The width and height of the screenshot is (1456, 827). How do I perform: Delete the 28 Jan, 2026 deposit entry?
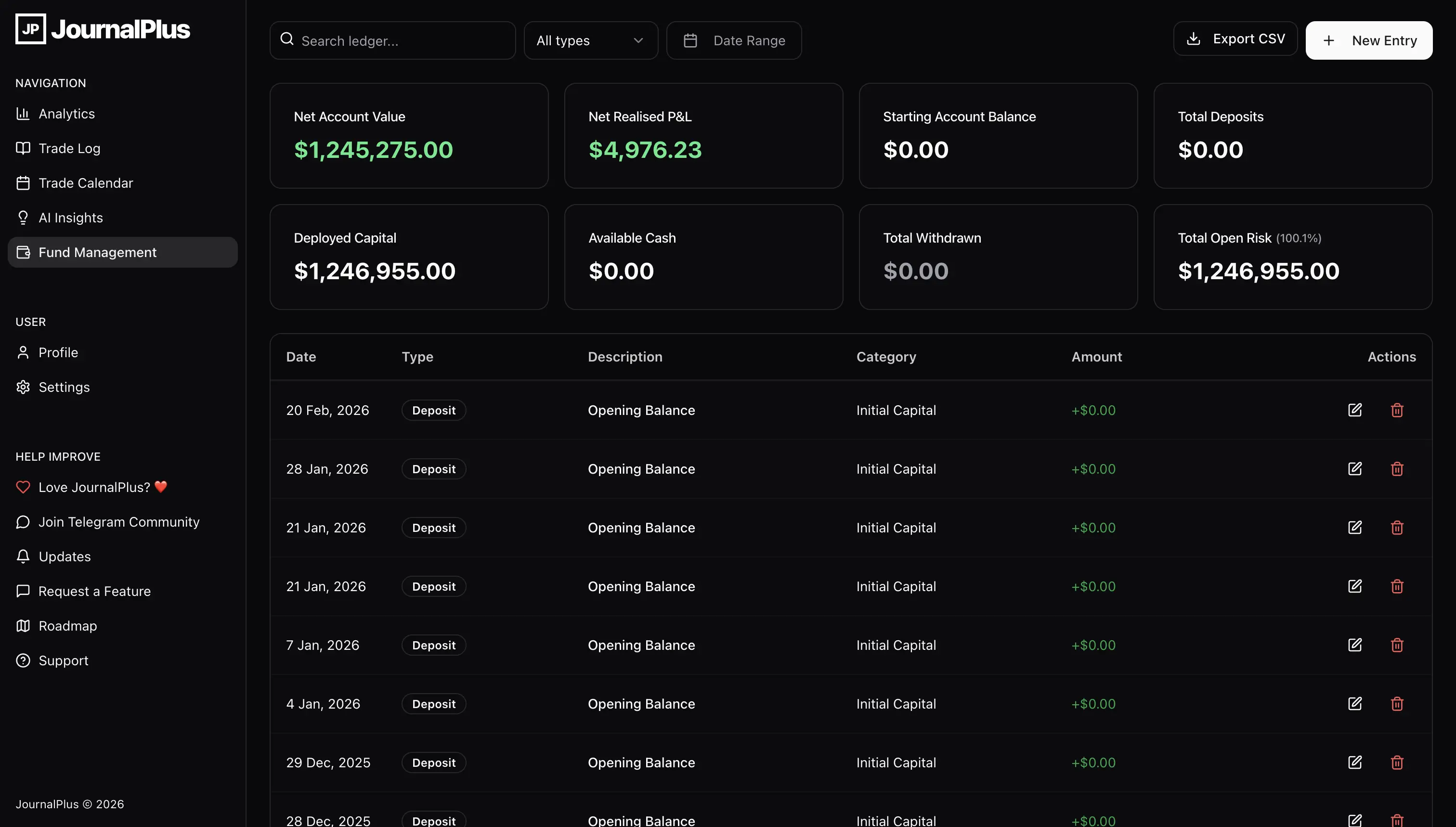point(1397,468)
